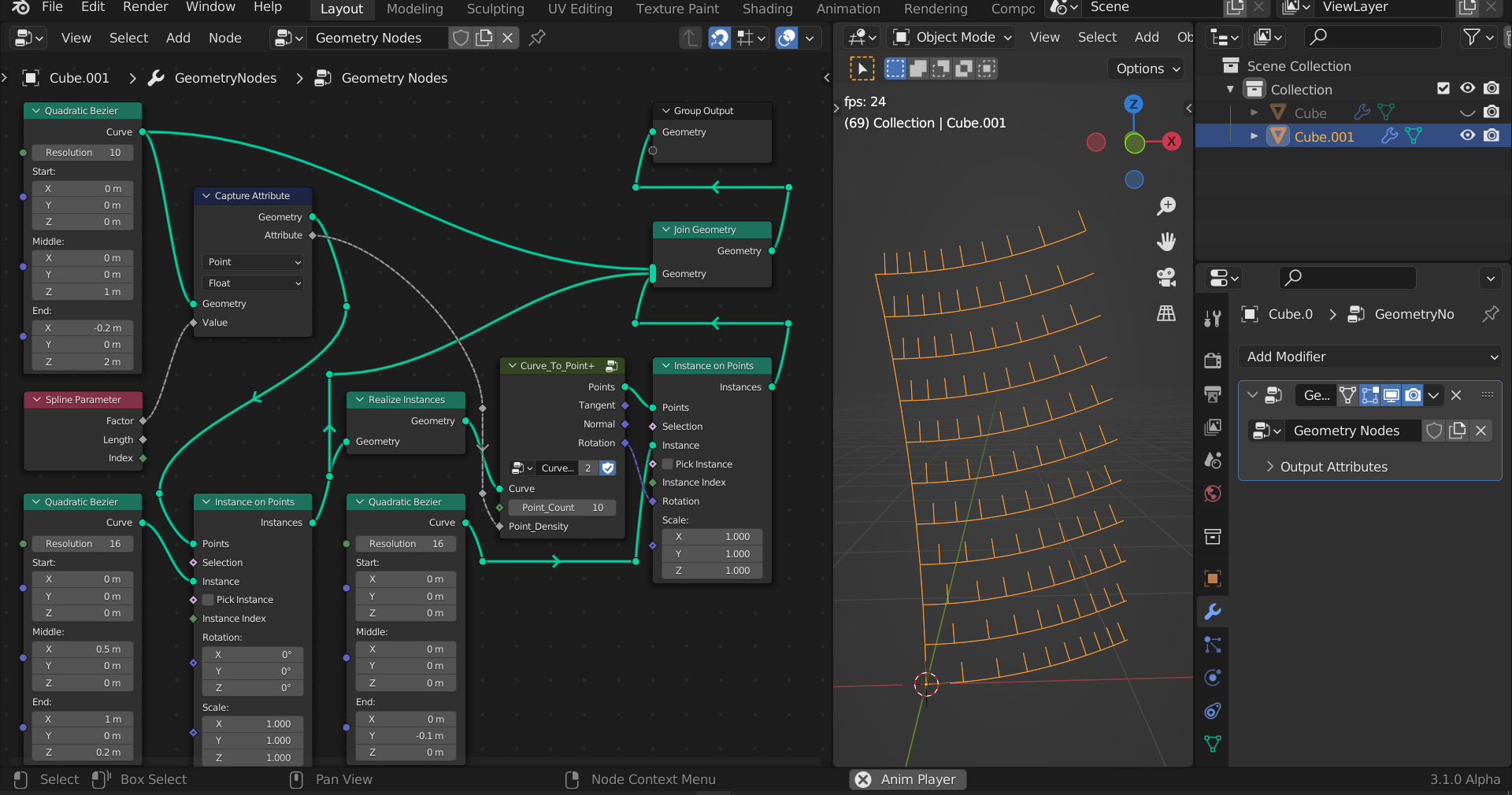The height and width of the screenshot is (795, 1512).
Task: Pin the node editor tree
Action: click(537, 38)
